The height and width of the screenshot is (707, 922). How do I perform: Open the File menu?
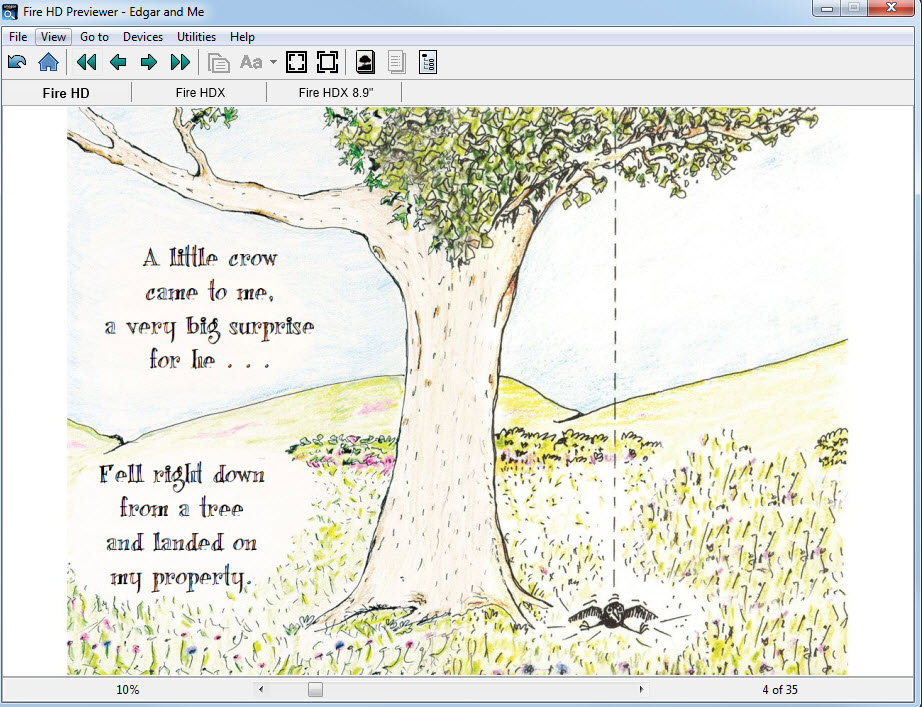pyautogui.click(x=18, y=37)
